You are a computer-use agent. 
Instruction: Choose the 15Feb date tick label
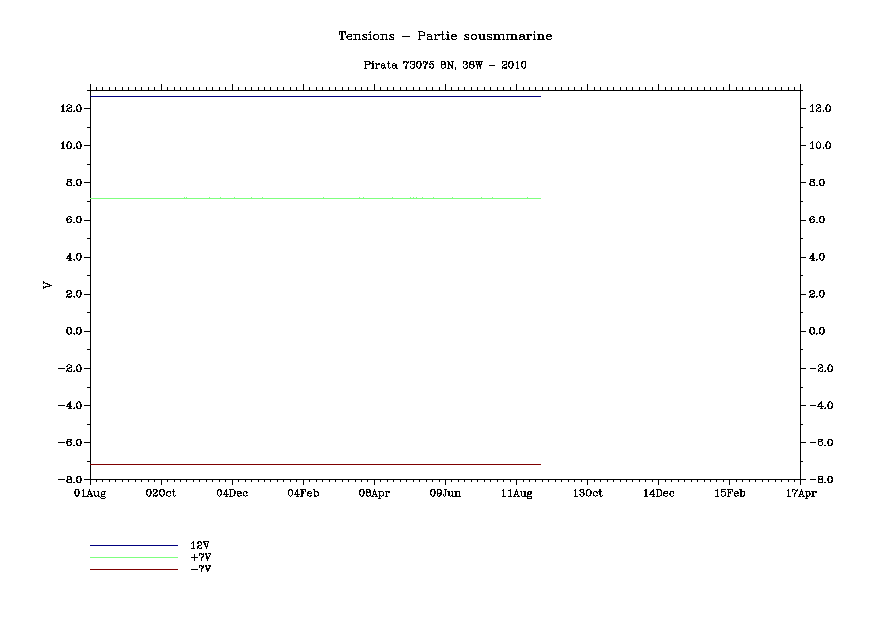[x=729, y=493]
